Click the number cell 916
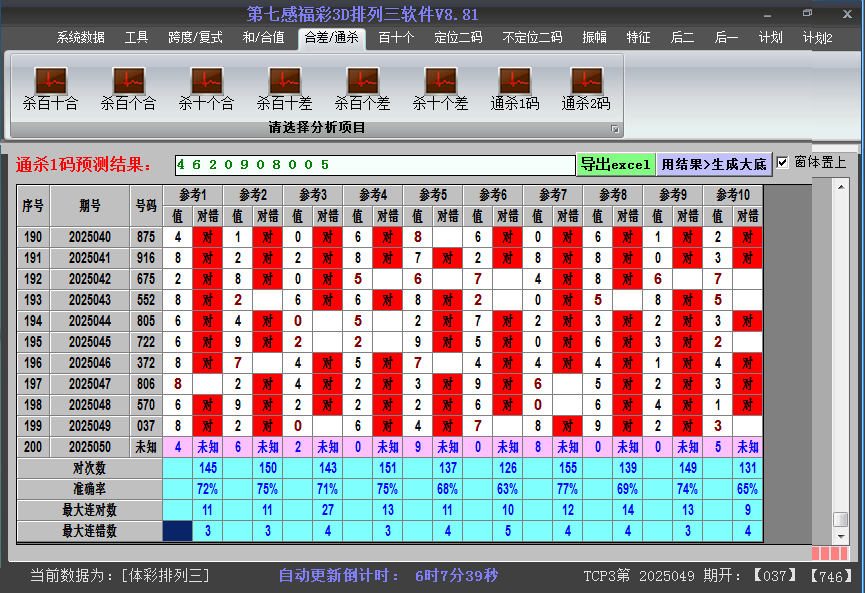This screenshot has width=865, height=593. pos(146,258)
